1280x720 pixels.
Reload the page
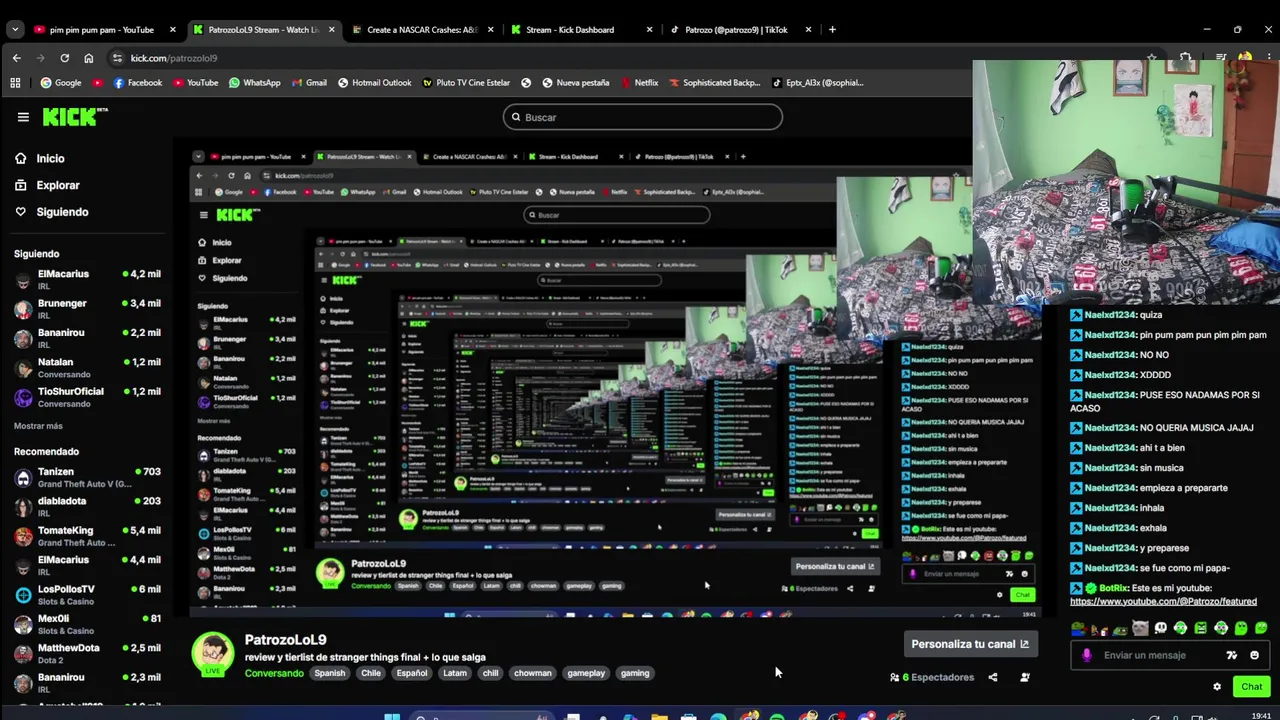(64, 58)
